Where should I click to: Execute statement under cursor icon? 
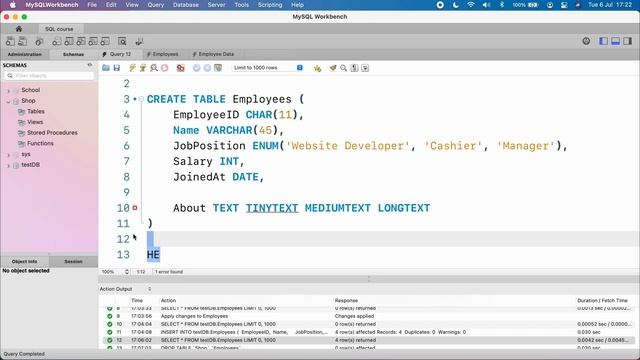143,68
